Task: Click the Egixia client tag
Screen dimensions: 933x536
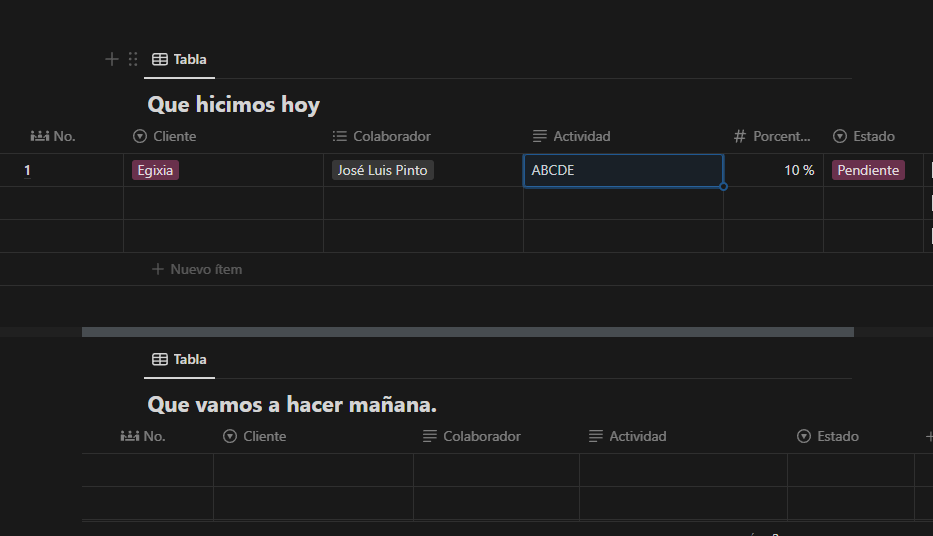Action: (155, 170)
